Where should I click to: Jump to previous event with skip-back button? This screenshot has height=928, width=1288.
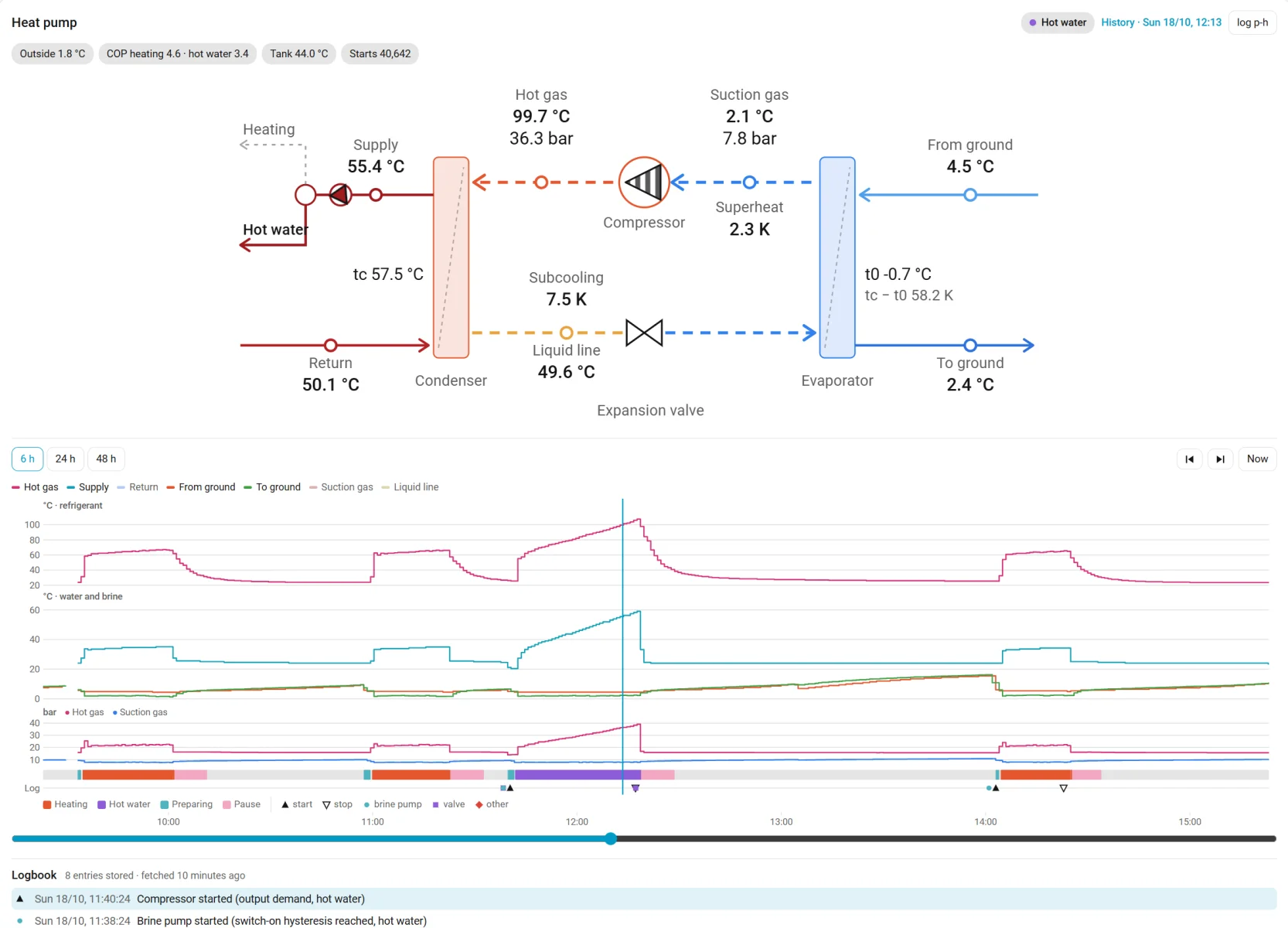point(1189,459)
